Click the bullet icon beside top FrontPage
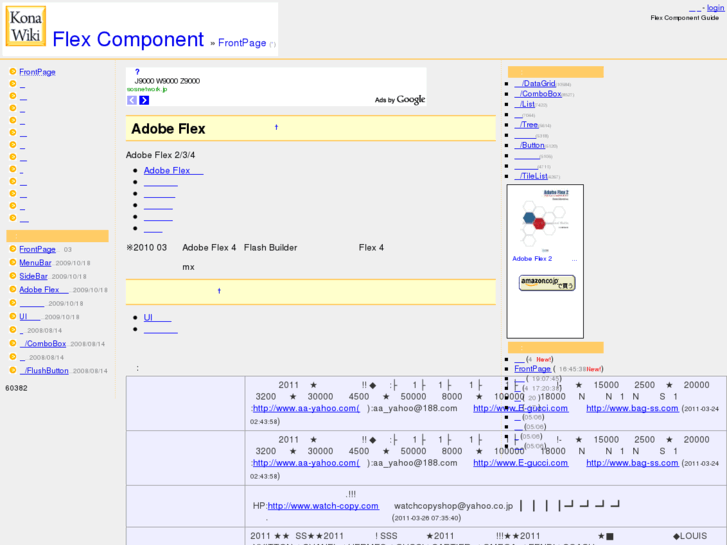Screen dimensions: 727x545 (x=13, y=71)
